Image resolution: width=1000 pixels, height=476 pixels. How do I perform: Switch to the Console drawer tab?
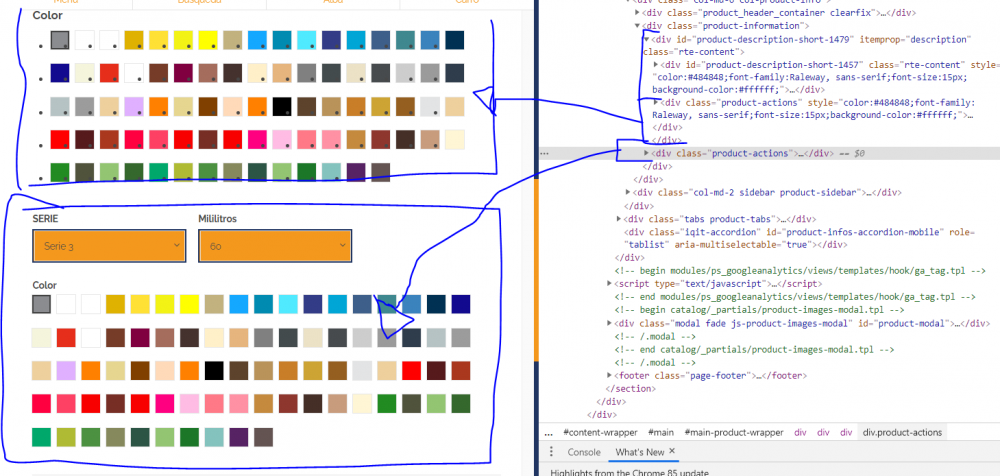click(584, 452)
